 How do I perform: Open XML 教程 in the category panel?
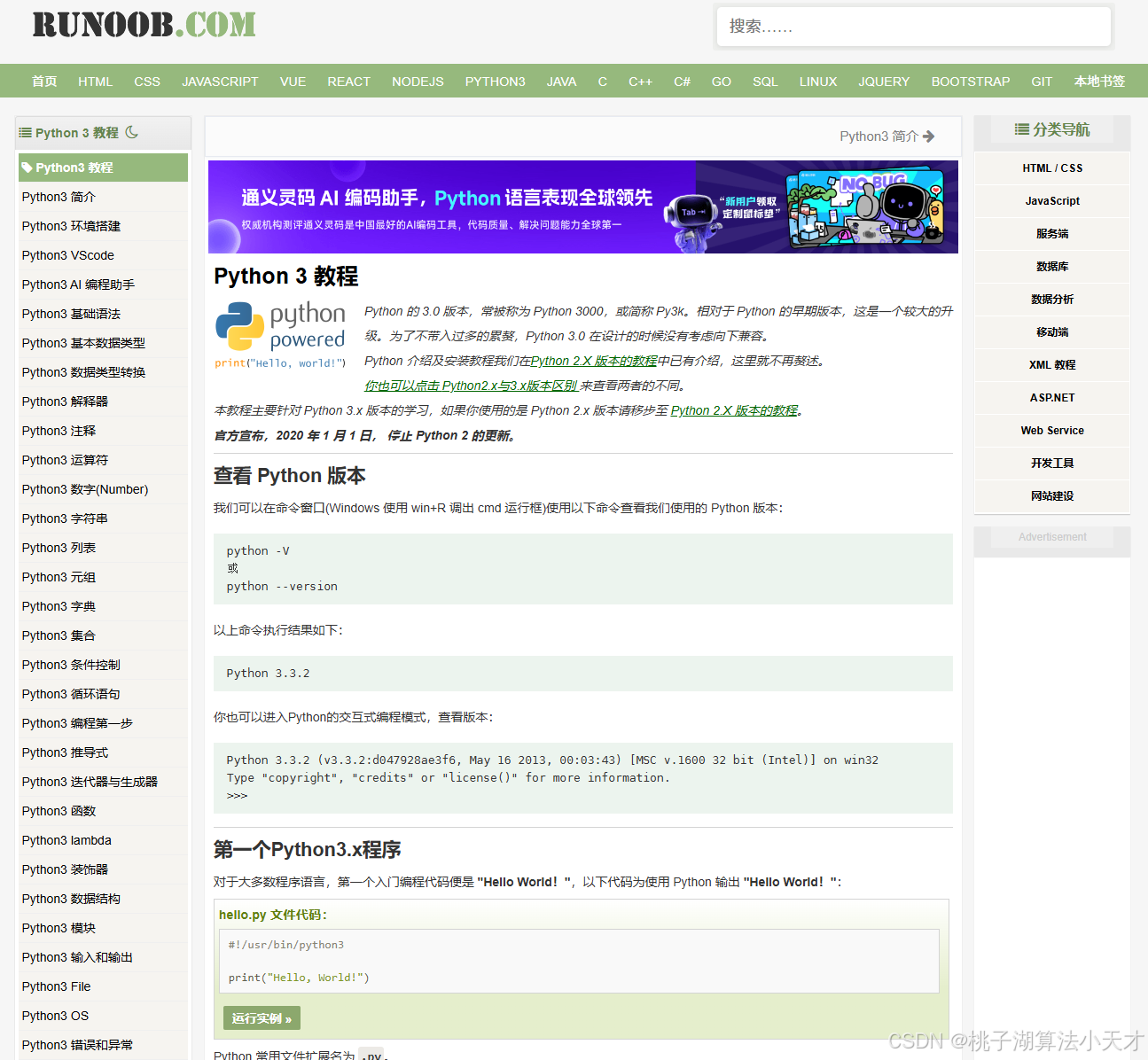[1052, 365]
